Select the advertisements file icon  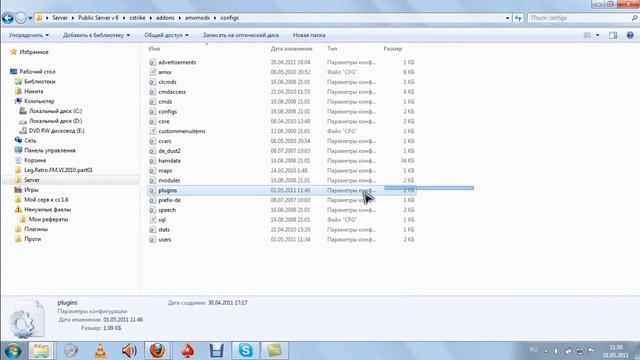point(152,62)
